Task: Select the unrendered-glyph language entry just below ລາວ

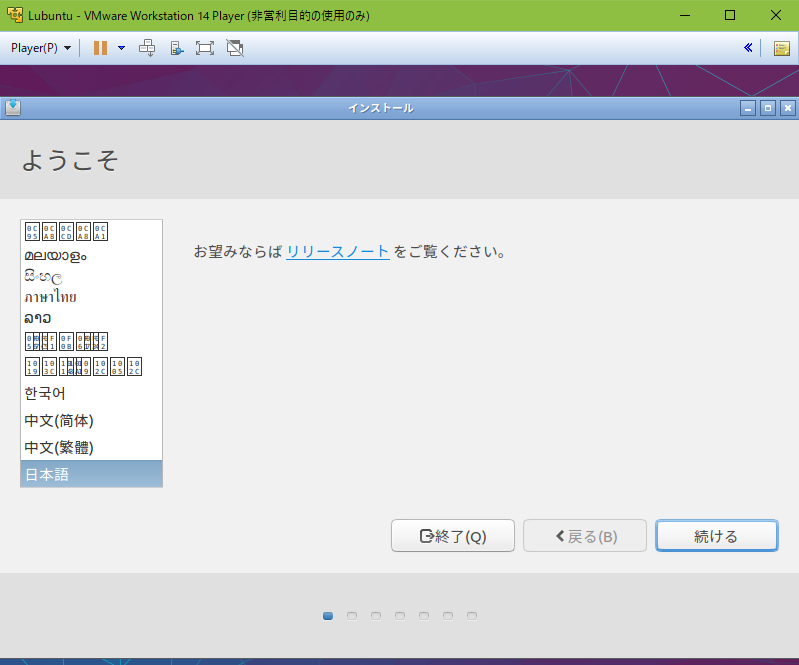Action: (x=92, y=341)
